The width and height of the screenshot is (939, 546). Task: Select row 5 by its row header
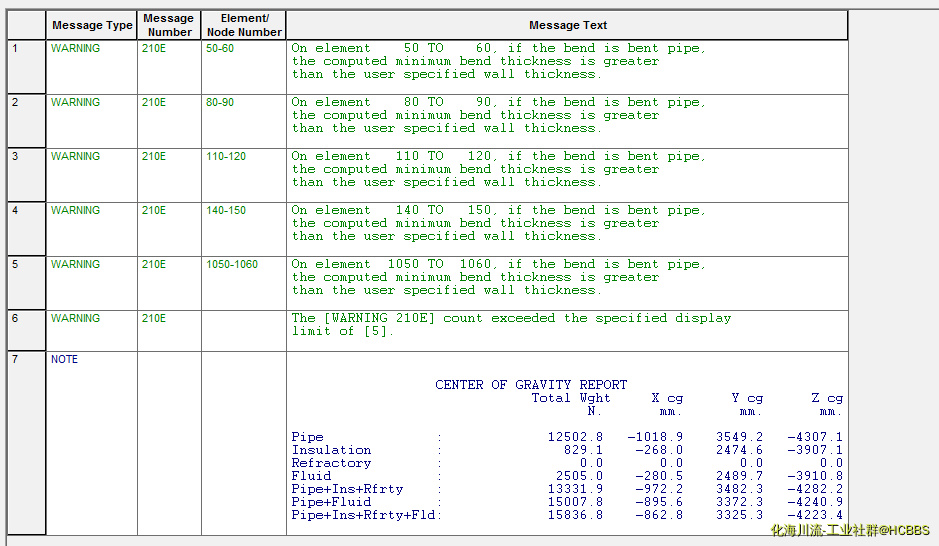pos(26,283)
